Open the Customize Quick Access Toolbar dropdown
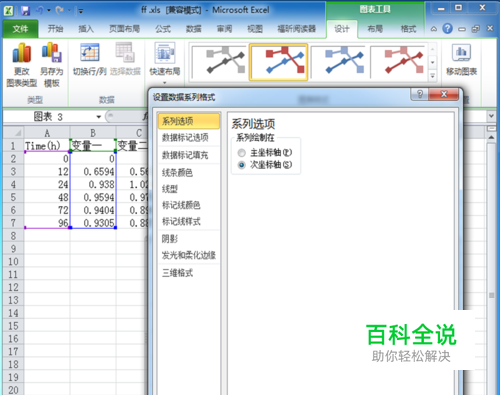 coord(81,11)
